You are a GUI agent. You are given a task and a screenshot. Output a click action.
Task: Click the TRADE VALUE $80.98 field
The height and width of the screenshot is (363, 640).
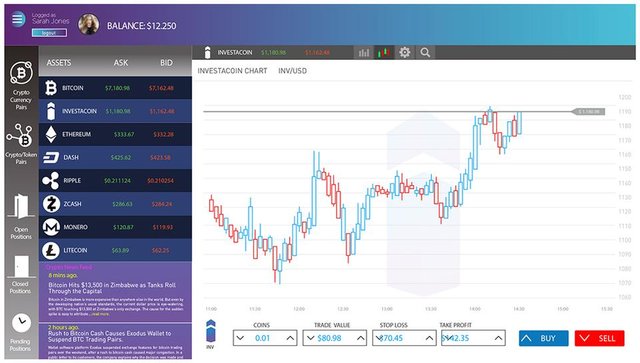[x=335, y=338]
